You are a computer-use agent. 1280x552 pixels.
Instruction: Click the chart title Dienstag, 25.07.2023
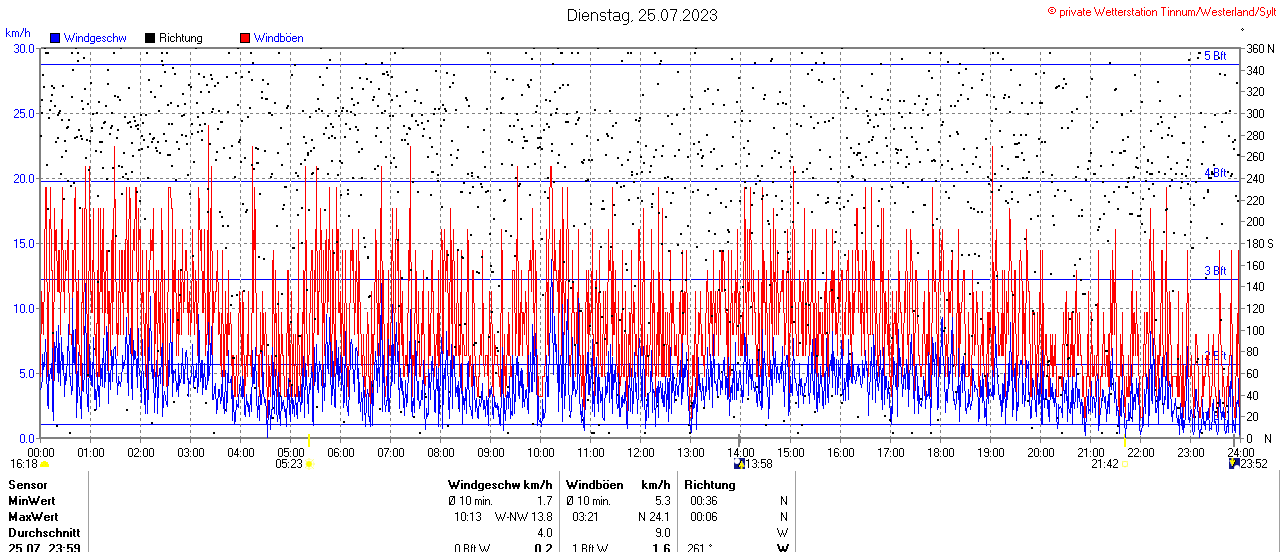tap(642, 15)
